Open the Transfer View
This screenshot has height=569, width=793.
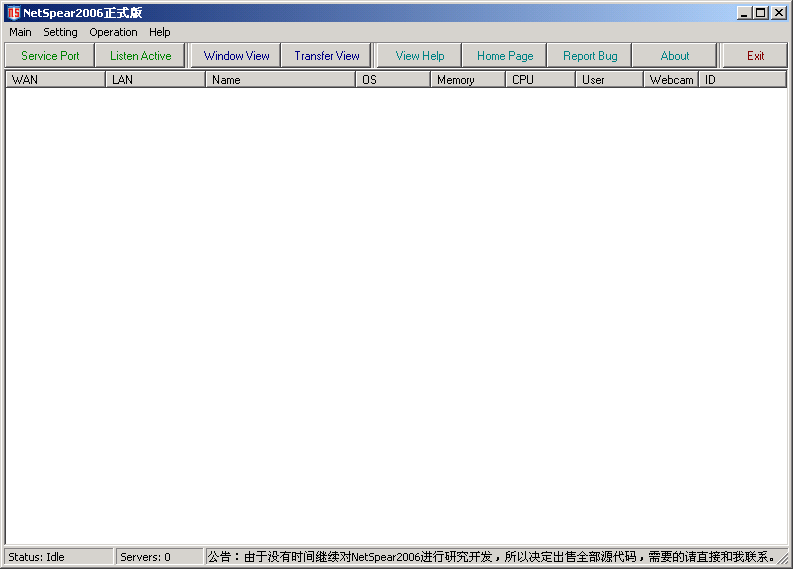326,56
